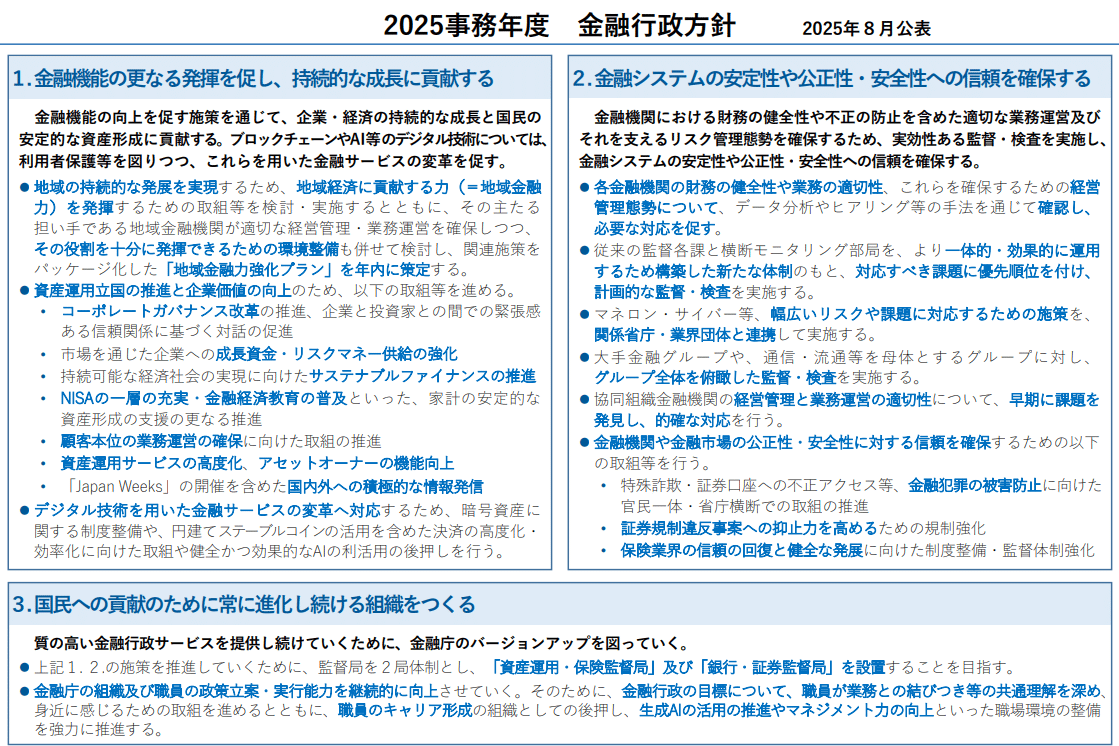Click the phrase '経営管理と業務運営の適切性'
Image resolution: width=1119 pixels, height=746 pixels.
[x=833, y=400]
